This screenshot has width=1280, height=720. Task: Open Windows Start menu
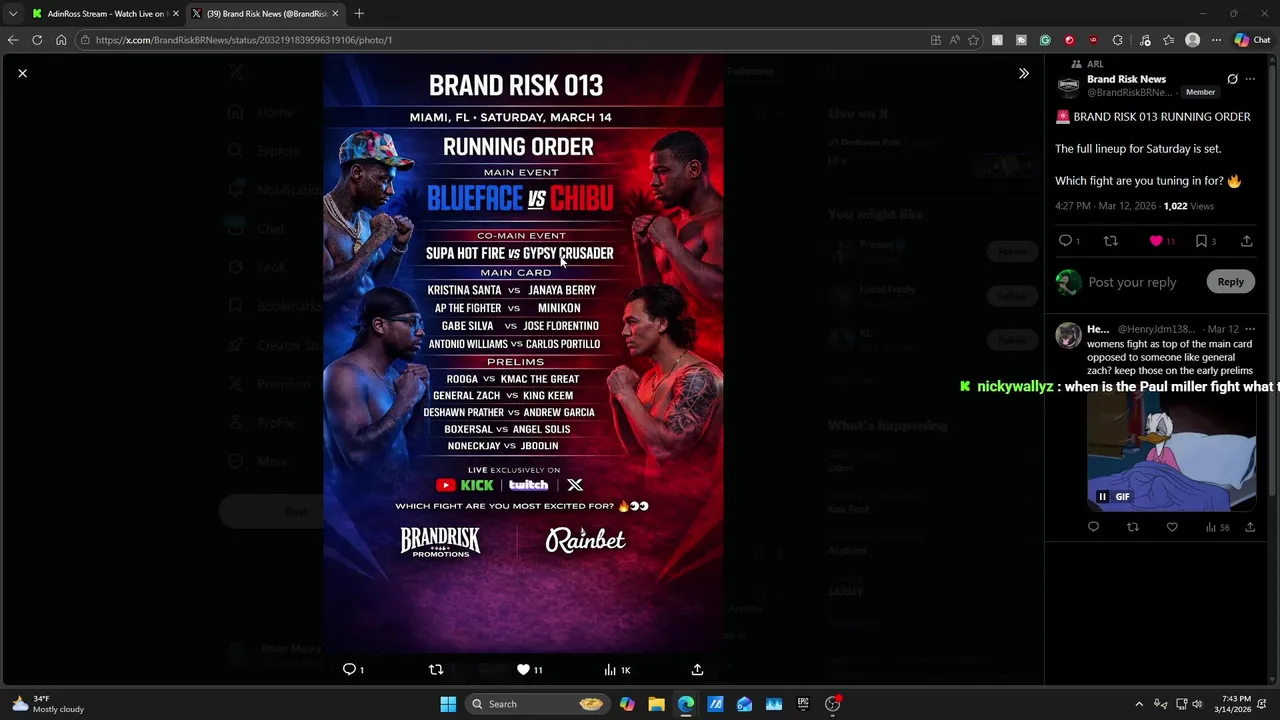tap(448, 704)
